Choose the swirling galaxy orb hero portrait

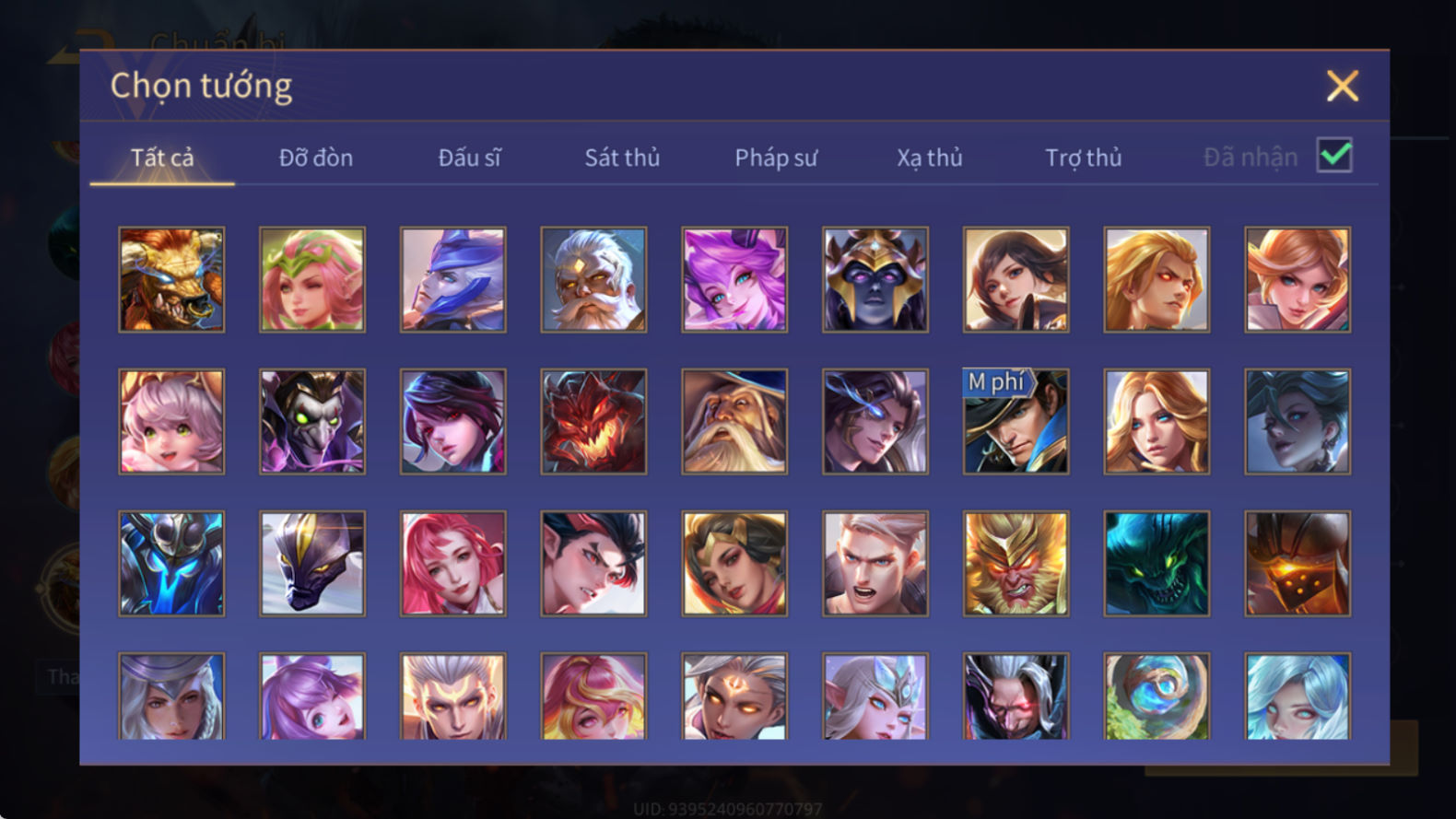(1157, 696)
